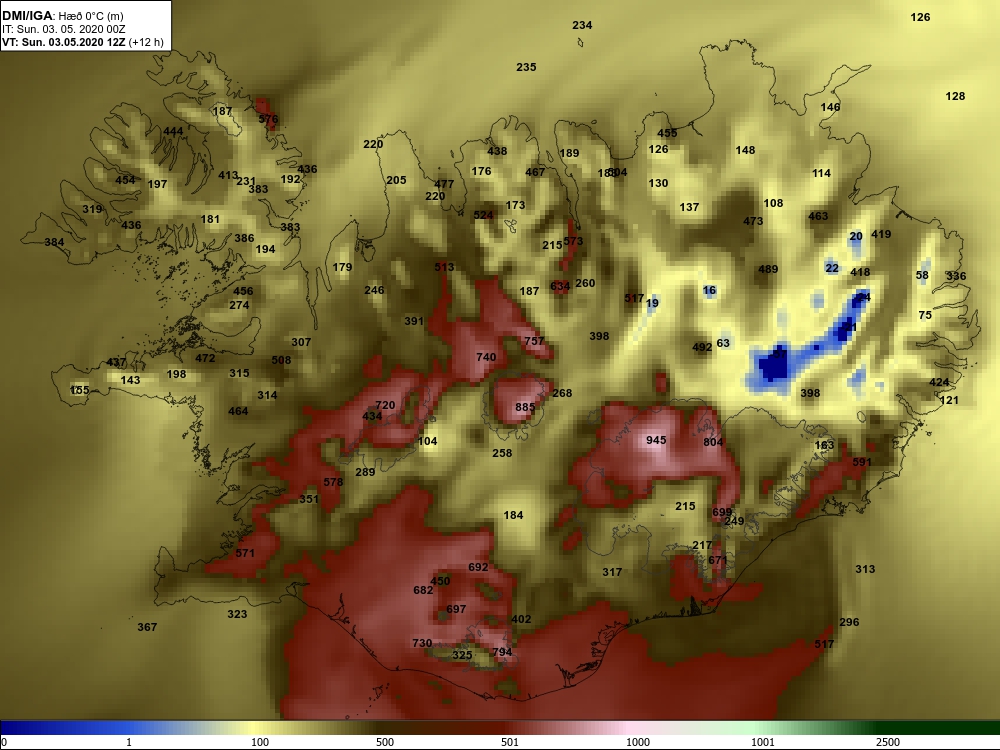
Task: Click the 2500 label on the color scale
Action: click(x=888, y=742)
